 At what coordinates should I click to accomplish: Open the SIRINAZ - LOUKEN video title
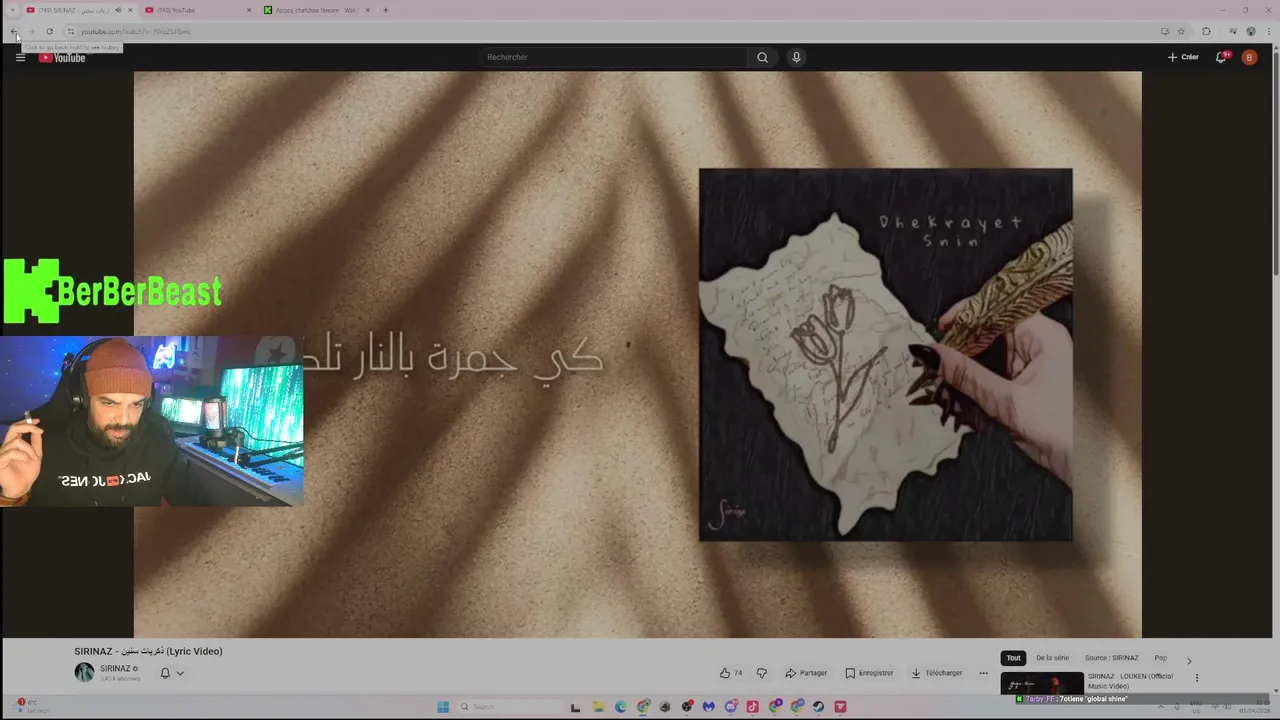1130,681
